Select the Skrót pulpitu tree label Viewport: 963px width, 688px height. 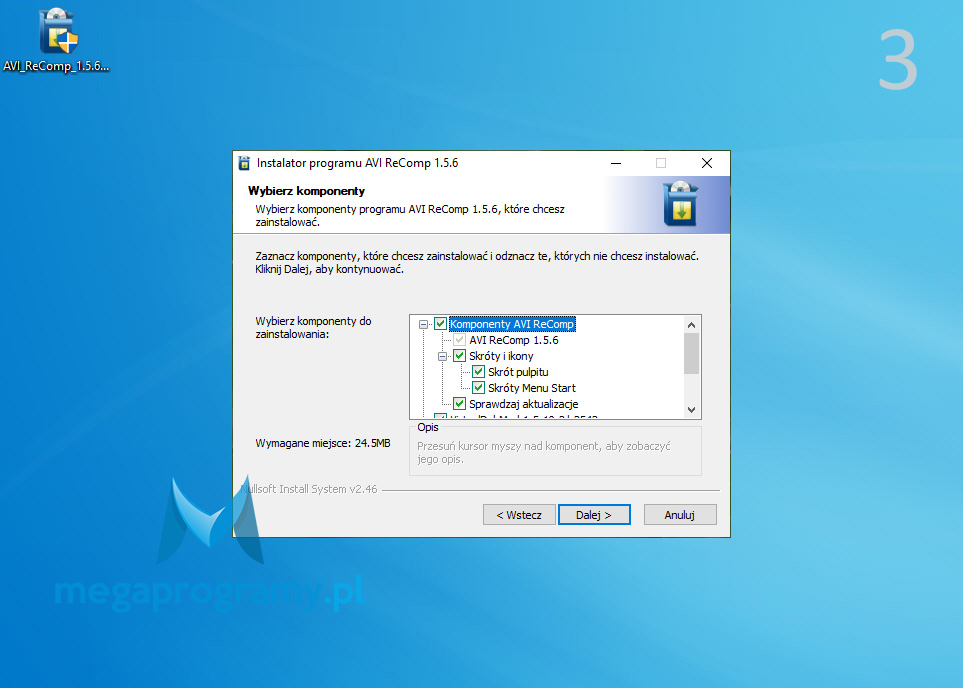pyautogui.click(x=518, y=372)
